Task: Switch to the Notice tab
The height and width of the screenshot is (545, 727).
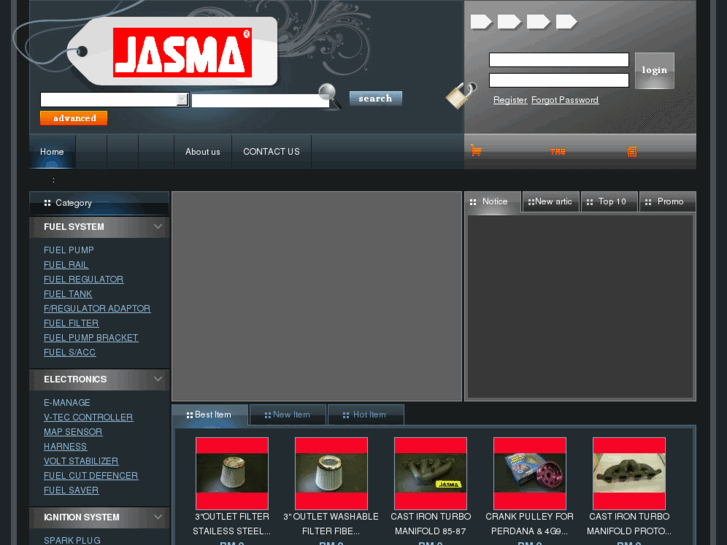Action: tap(492, 202)
